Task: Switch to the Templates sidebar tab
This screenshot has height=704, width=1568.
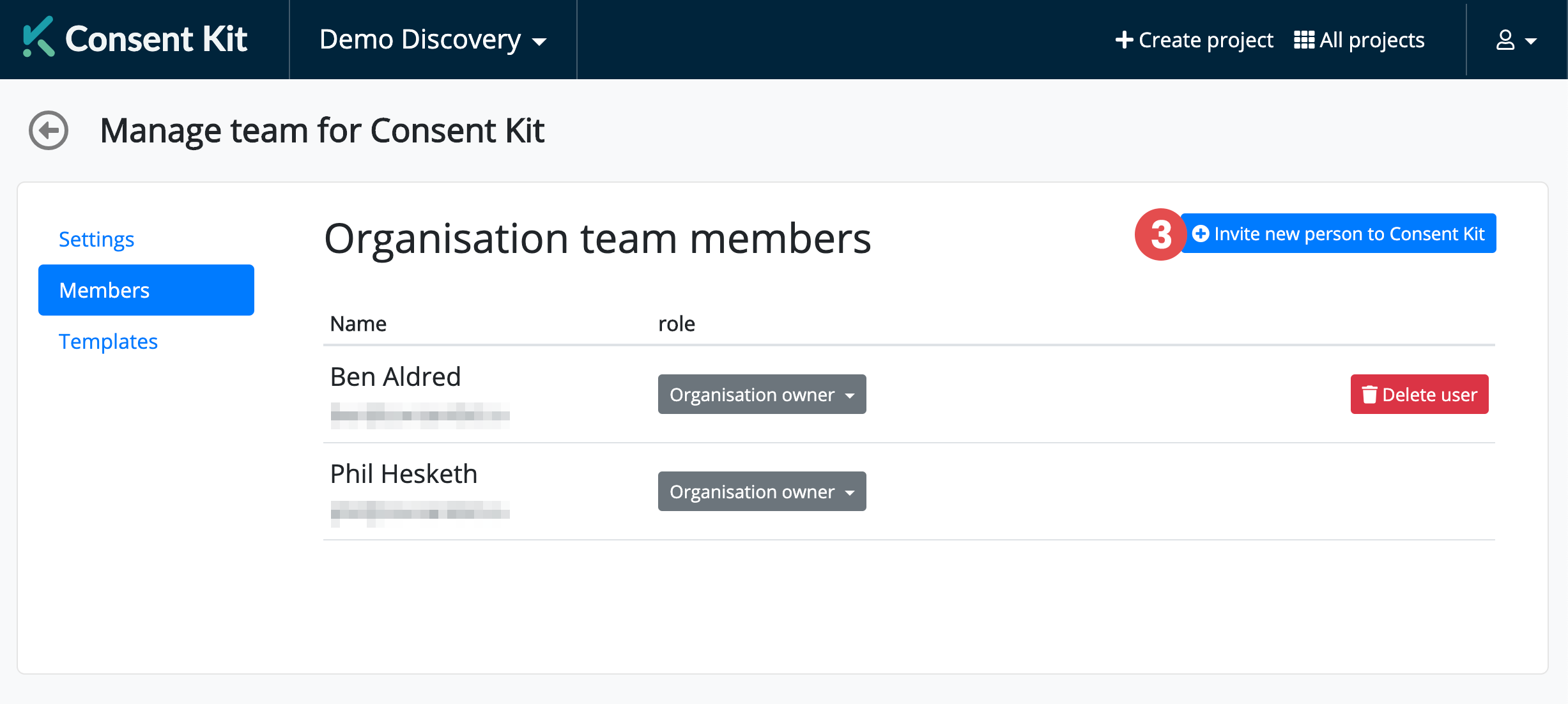Action: [108, 341]
